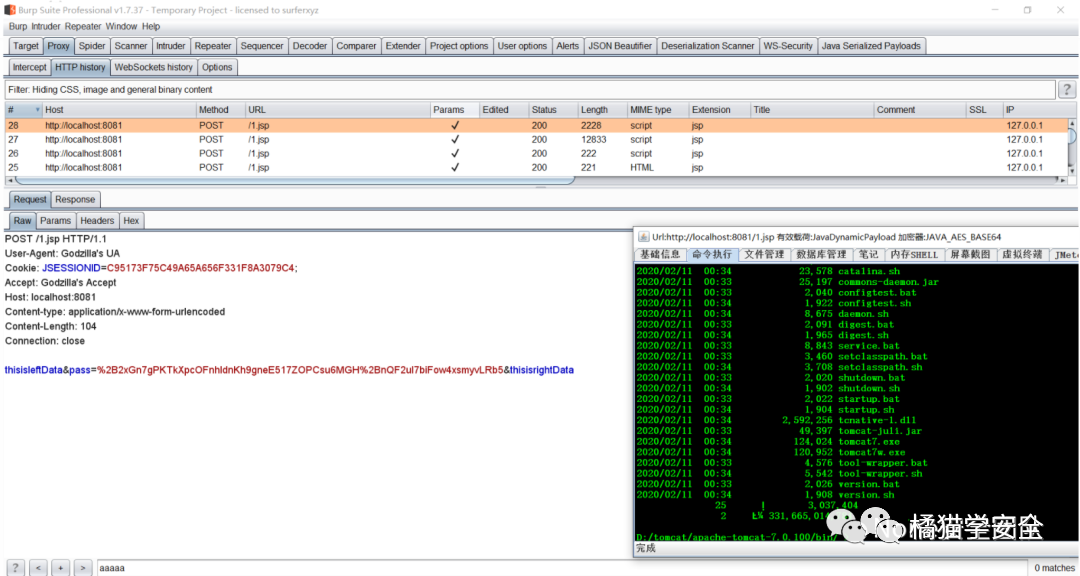1080x576 pixels.
Task: Open the Burp menu
Action: tap(18, 26)
